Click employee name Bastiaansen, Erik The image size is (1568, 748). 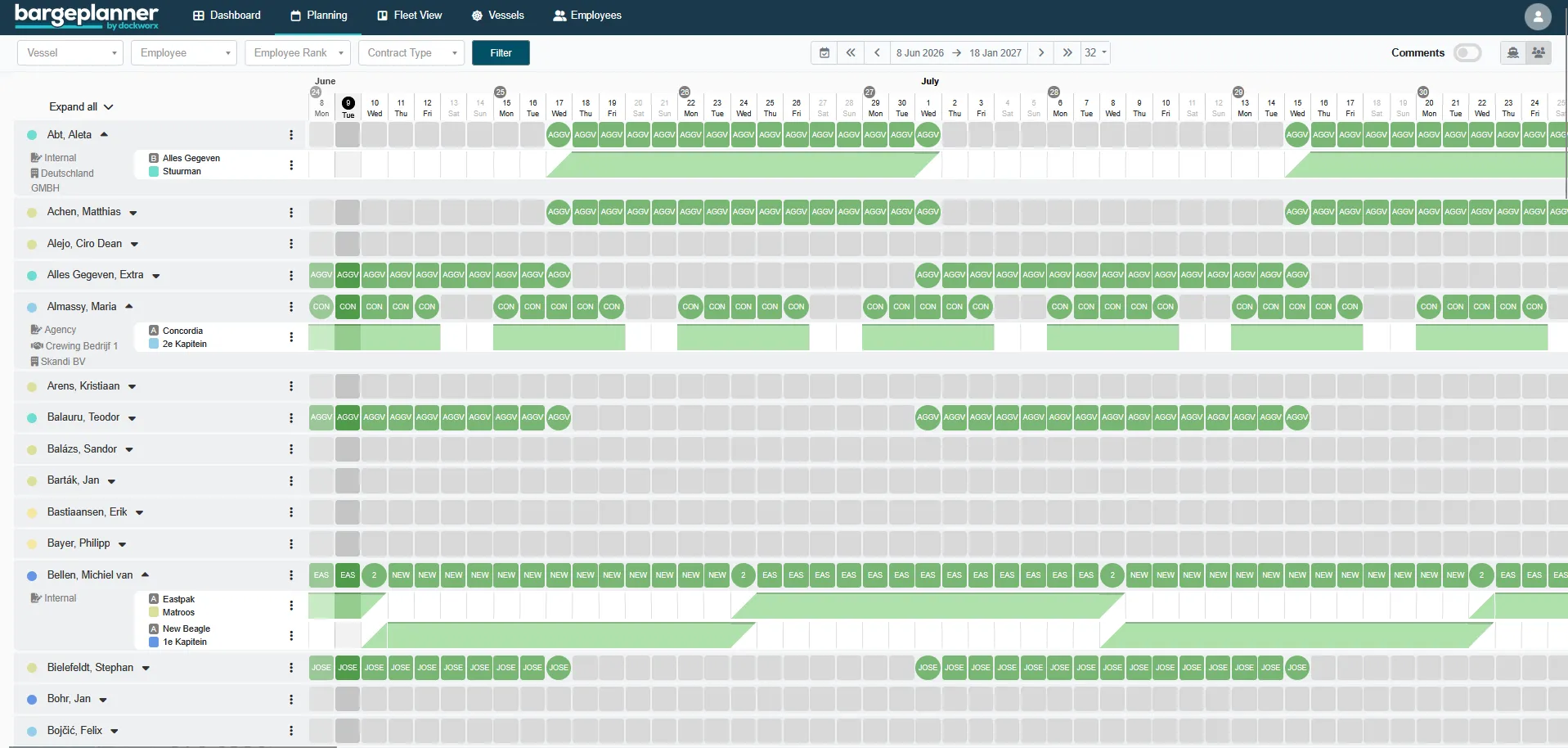tap(87, 512)
